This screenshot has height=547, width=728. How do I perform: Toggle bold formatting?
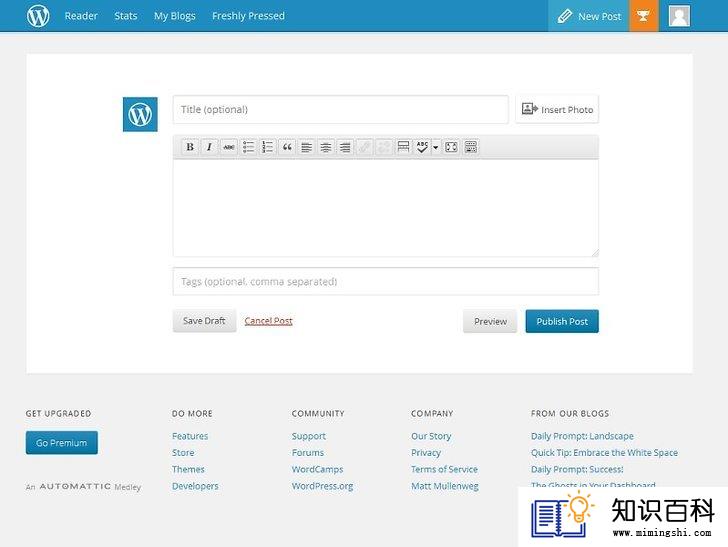pos(190,147)
